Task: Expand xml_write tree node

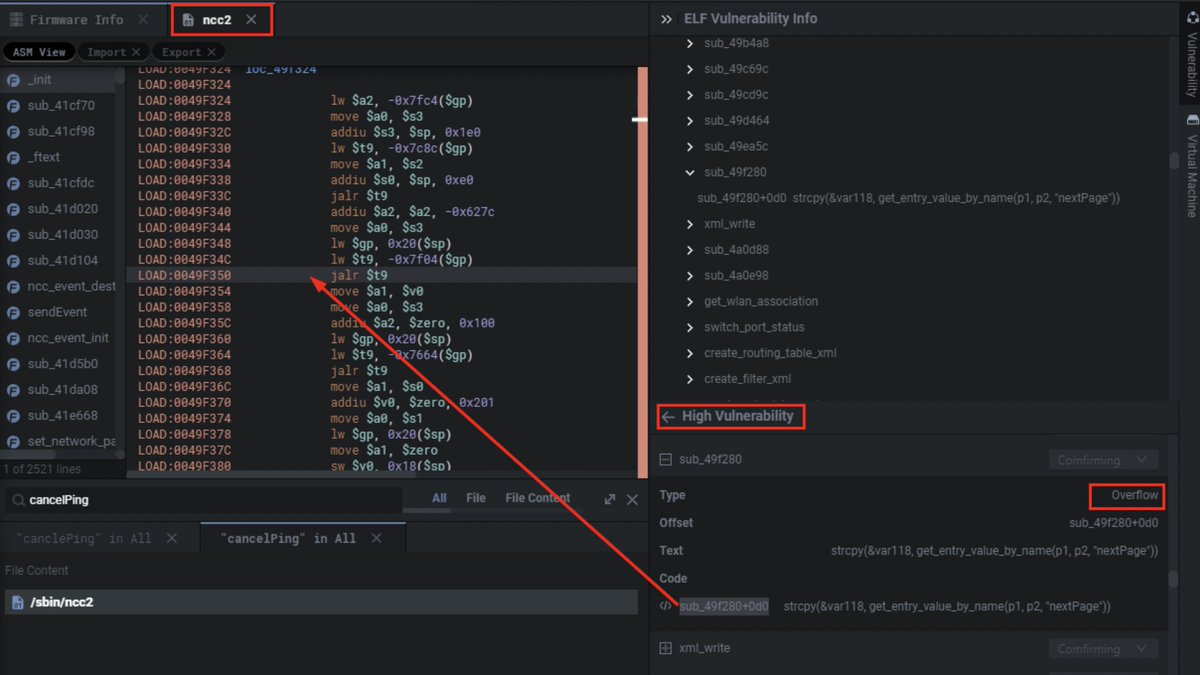Action: point(690,224)
